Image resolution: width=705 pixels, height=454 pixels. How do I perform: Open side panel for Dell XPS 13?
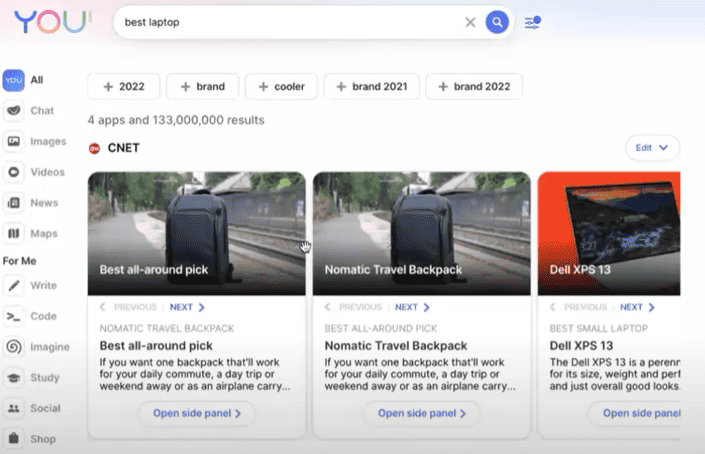[634, 413]
